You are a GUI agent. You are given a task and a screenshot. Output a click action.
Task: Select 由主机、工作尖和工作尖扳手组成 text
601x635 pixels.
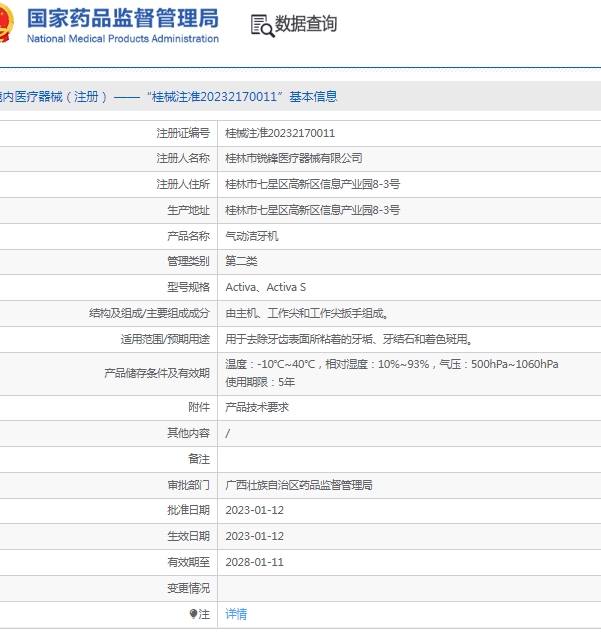tap(307, 313)
